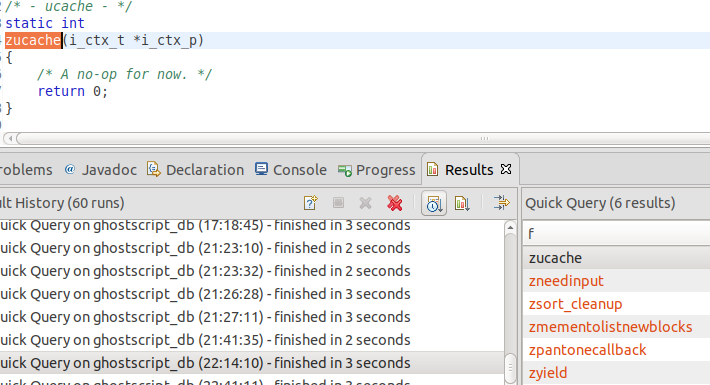710x385 pixels.
Task: Click the grey remove selected run X
Action: (365, 203)
